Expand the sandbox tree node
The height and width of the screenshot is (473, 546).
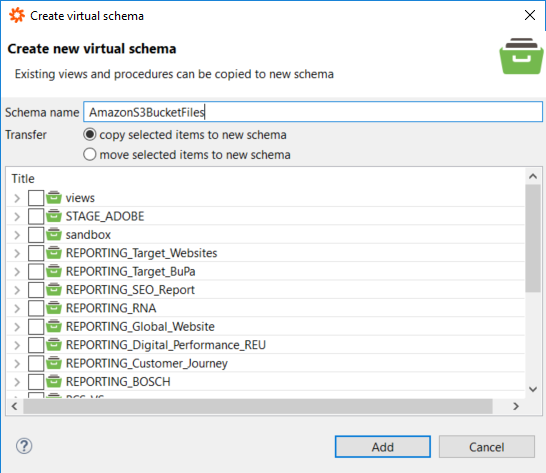tap(17, 235)
